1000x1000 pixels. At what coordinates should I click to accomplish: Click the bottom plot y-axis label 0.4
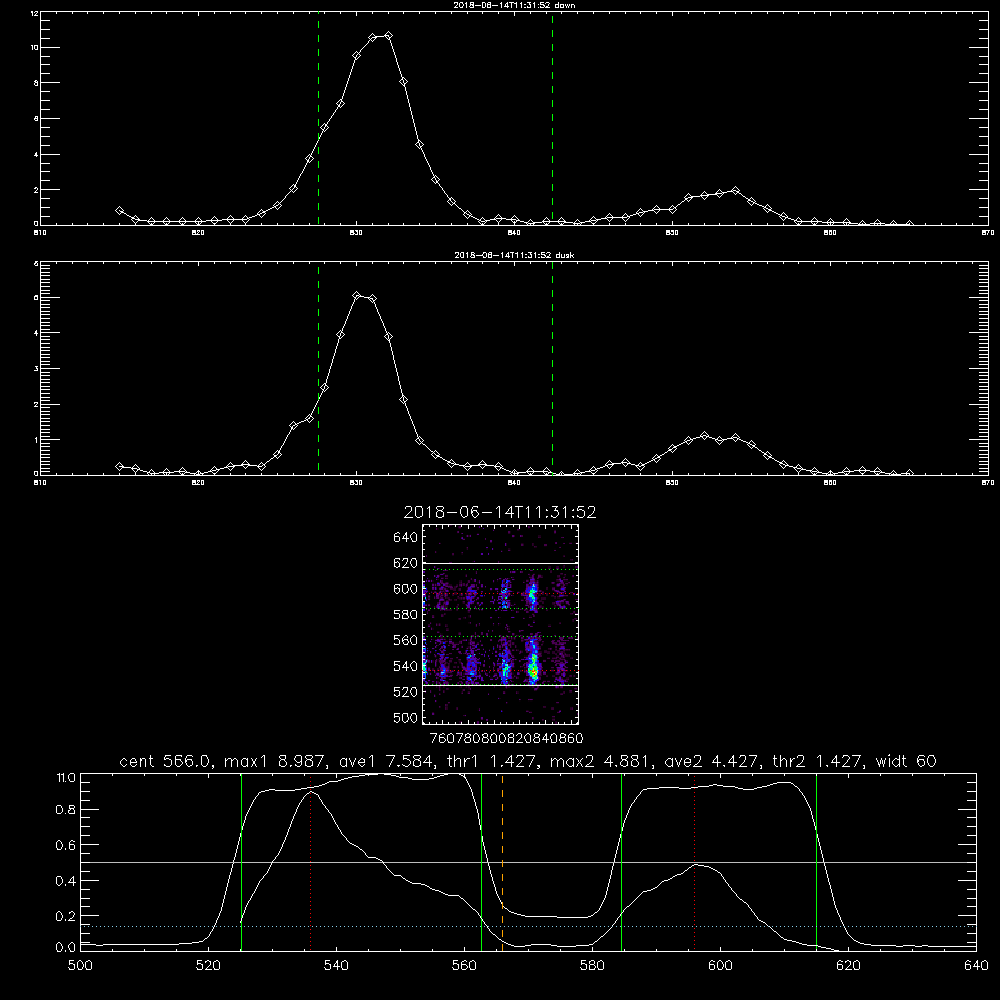point(66,881)
